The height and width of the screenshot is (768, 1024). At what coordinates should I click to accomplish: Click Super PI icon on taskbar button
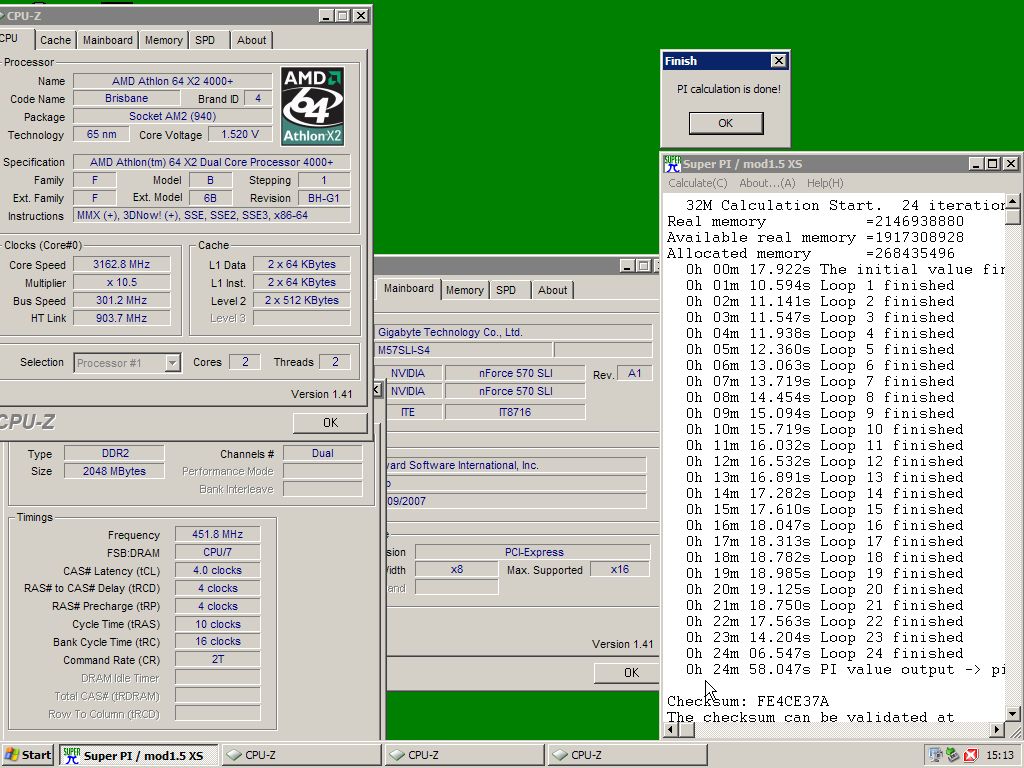[72, 756]
